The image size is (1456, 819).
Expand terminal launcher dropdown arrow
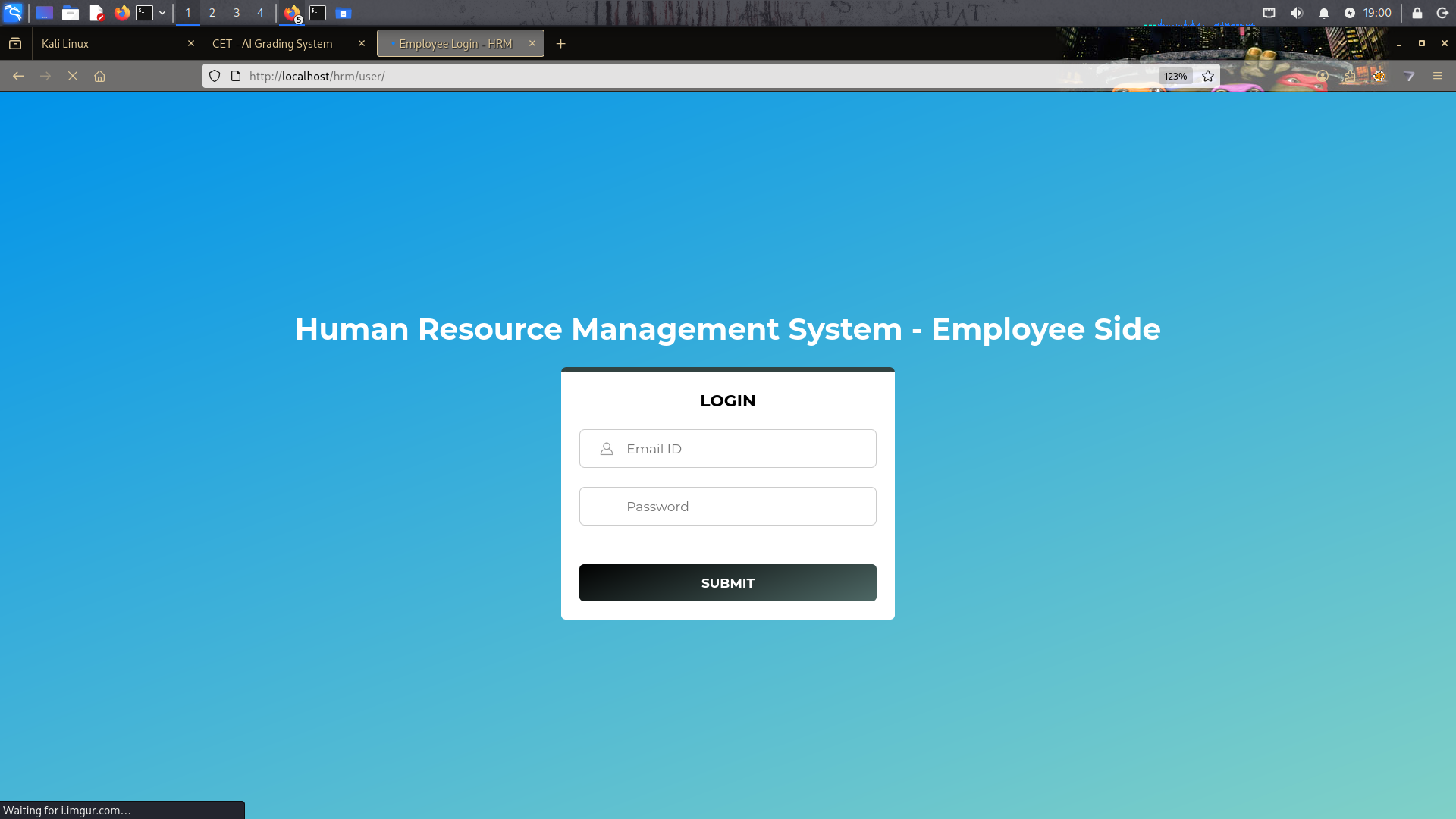click(162, 13)
